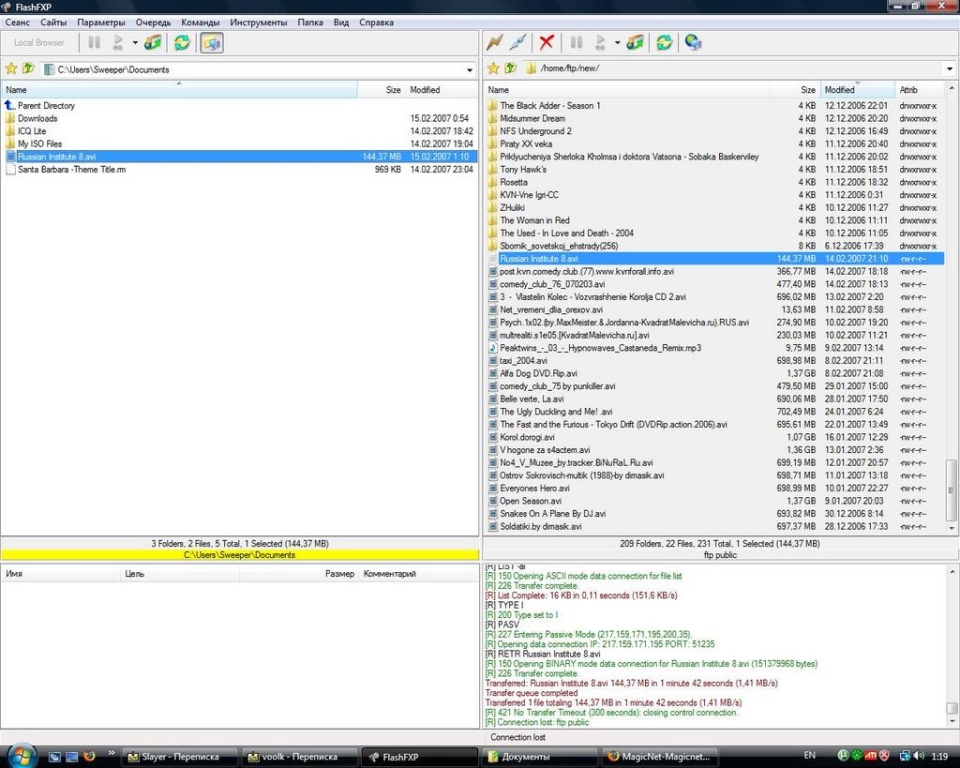Expand the local path dropdown
The image size is (960, 768).
[470, 70]
